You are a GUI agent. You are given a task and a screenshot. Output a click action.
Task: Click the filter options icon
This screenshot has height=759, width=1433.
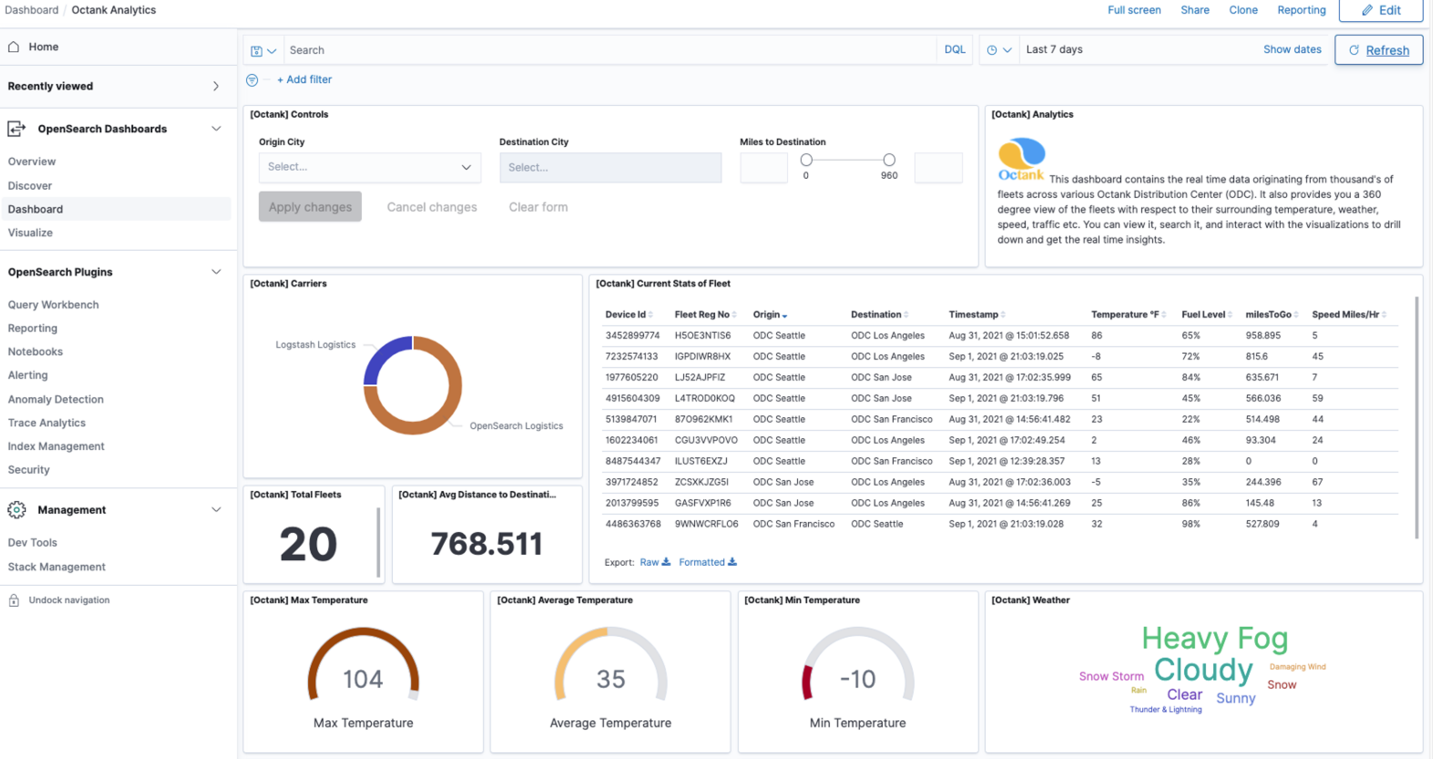[x=252, y=80]
